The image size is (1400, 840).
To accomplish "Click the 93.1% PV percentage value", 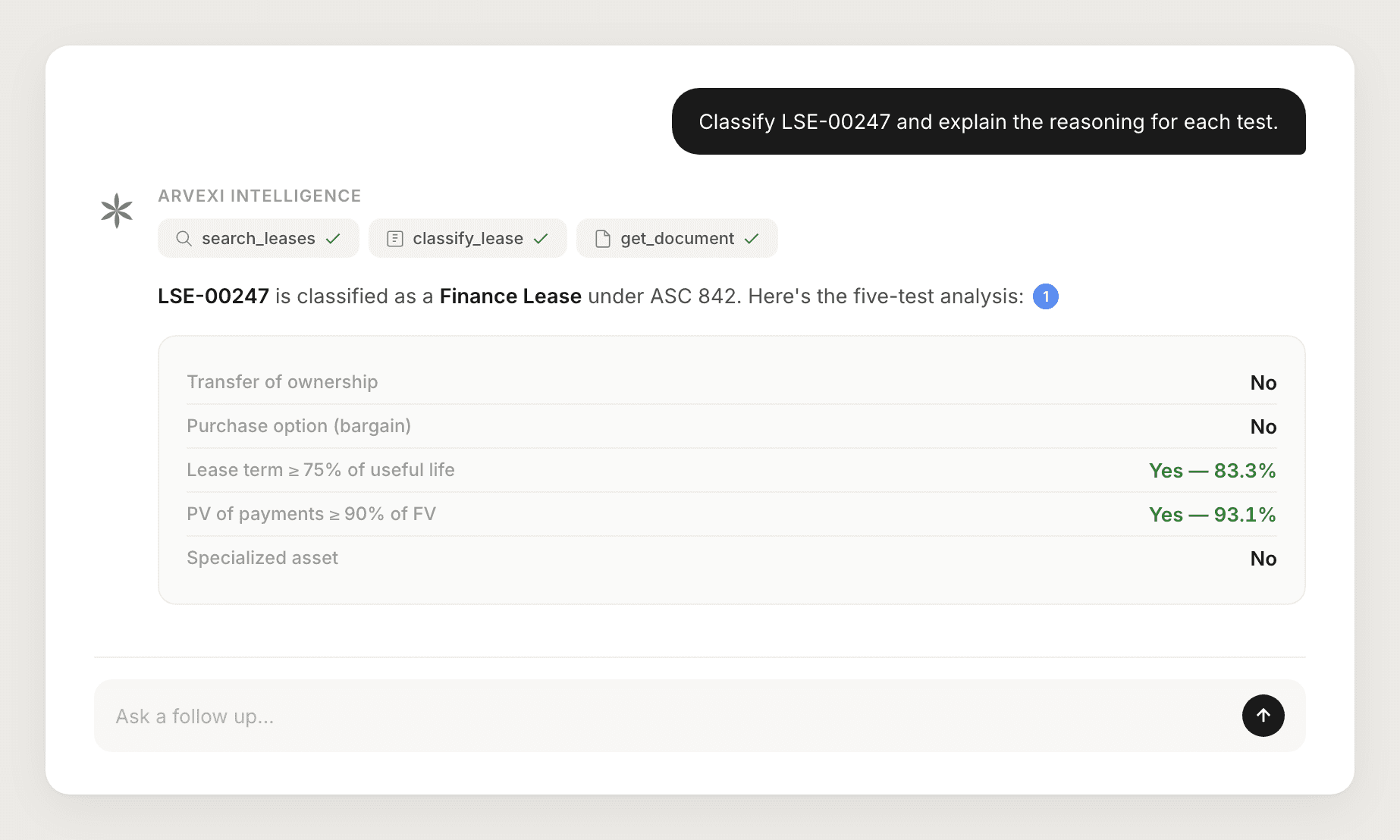I will [x=1244, y=514].
